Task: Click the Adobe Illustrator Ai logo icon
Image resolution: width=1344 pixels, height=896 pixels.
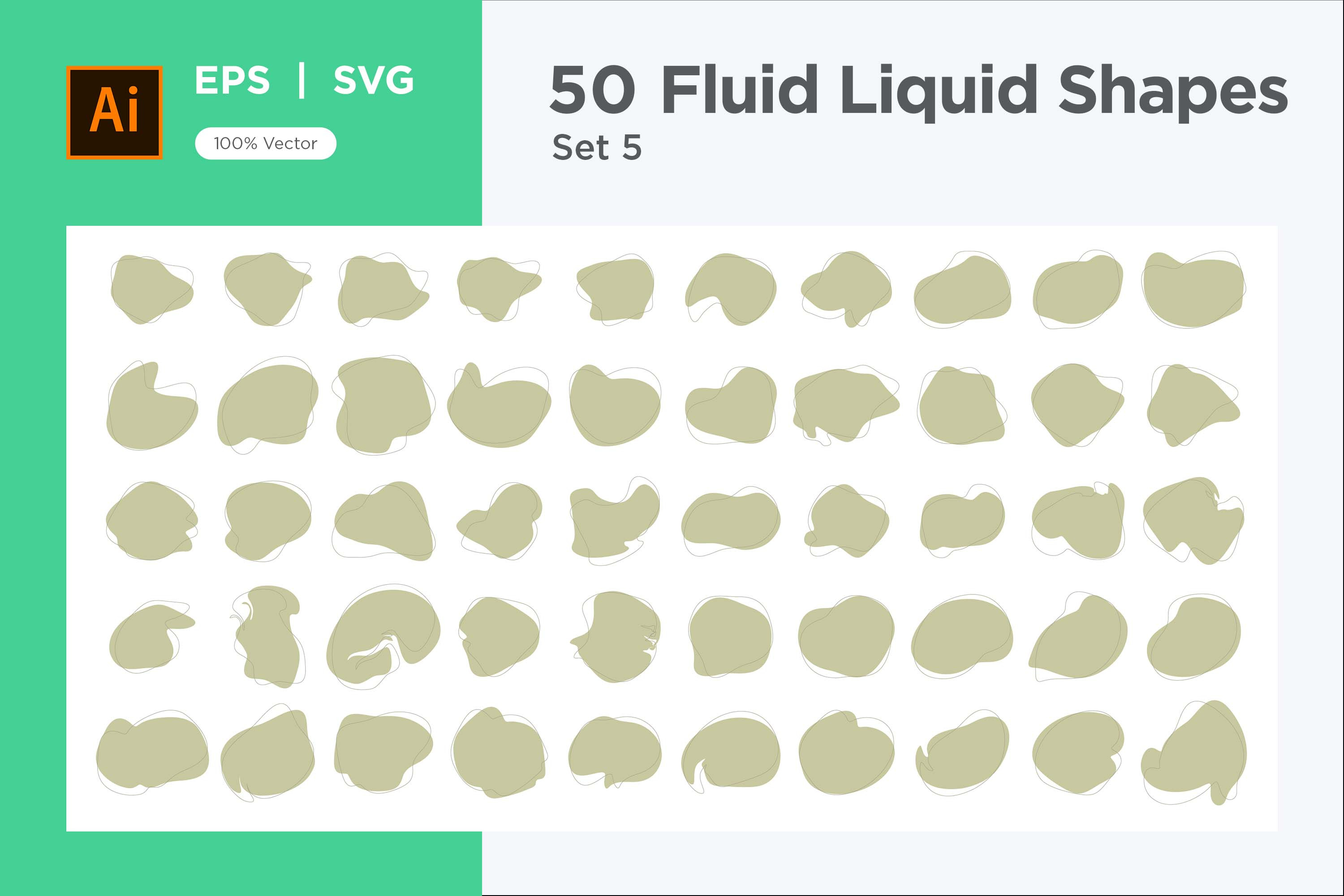Action: [x=114, y=112]
